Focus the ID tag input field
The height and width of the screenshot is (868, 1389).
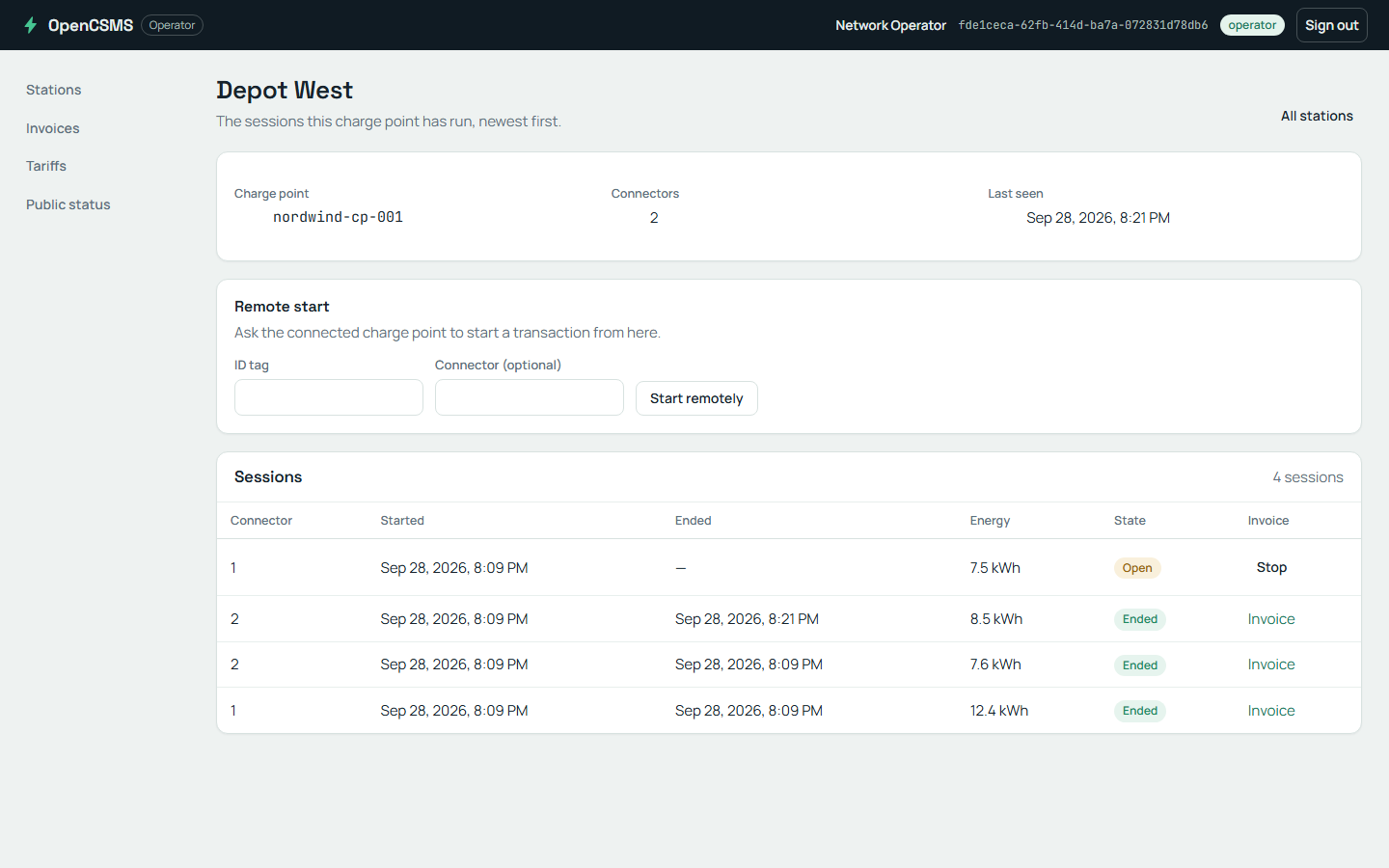pos(329,397)
